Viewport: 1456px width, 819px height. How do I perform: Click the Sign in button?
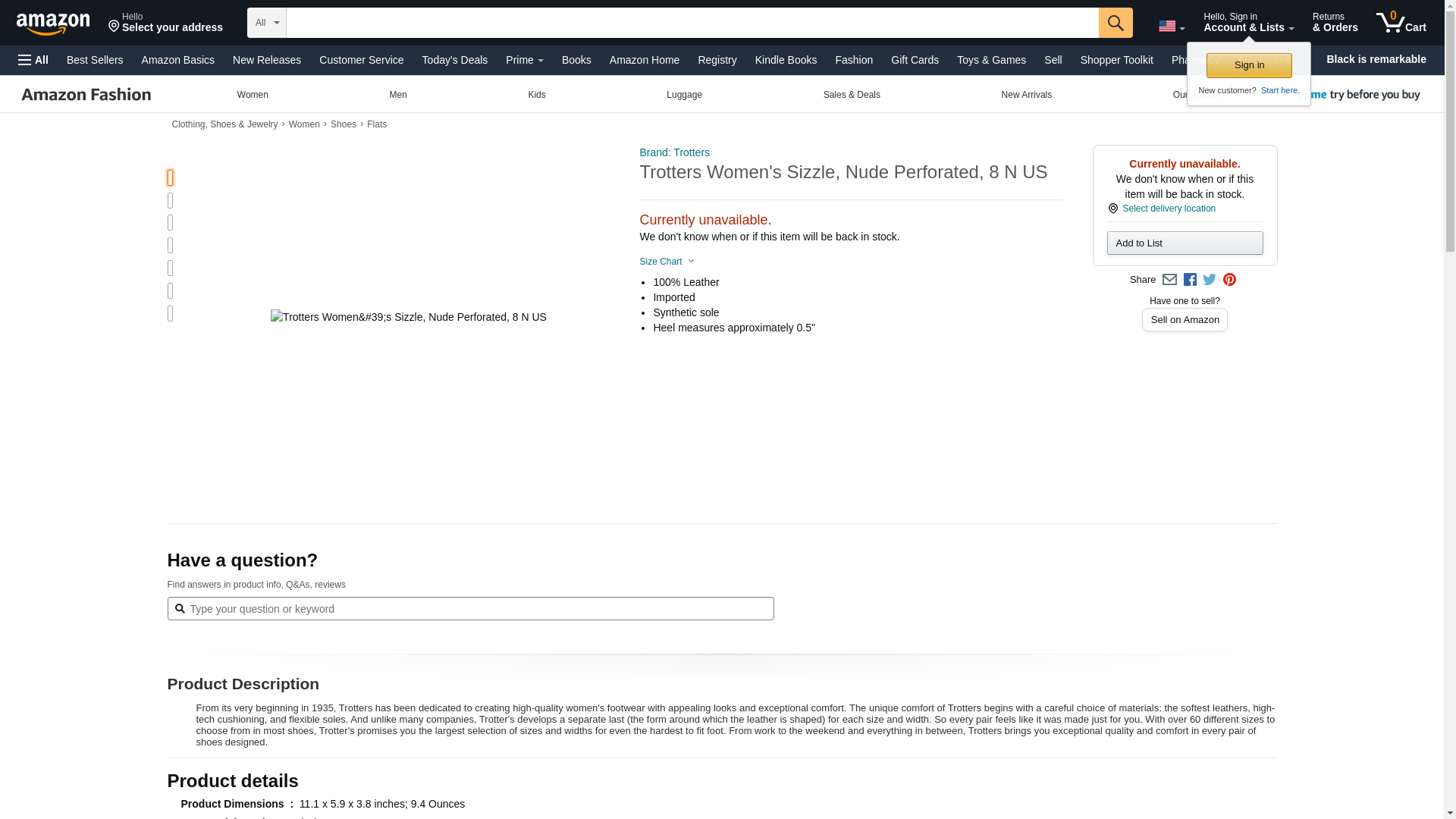click(x=1248, y=65)
